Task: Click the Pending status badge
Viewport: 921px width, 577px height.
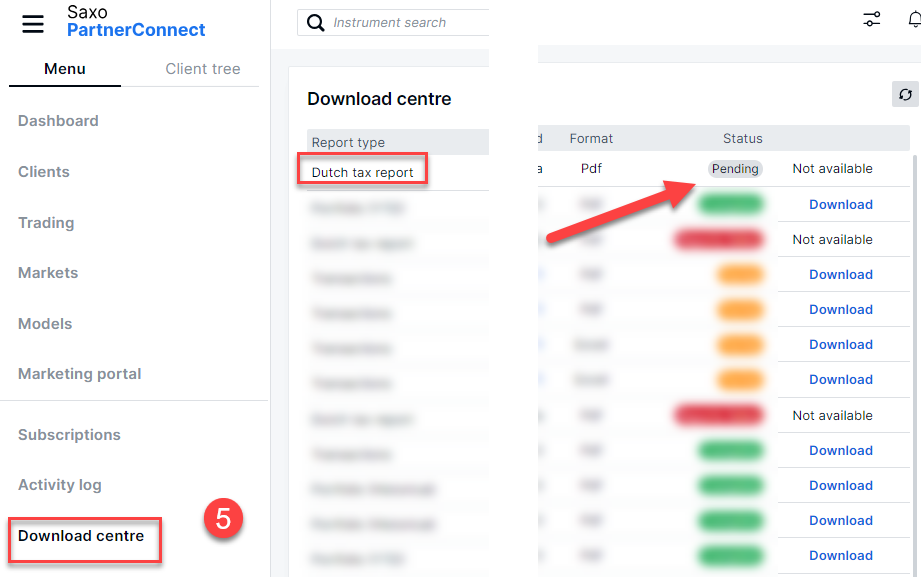Action: [735, 169]
